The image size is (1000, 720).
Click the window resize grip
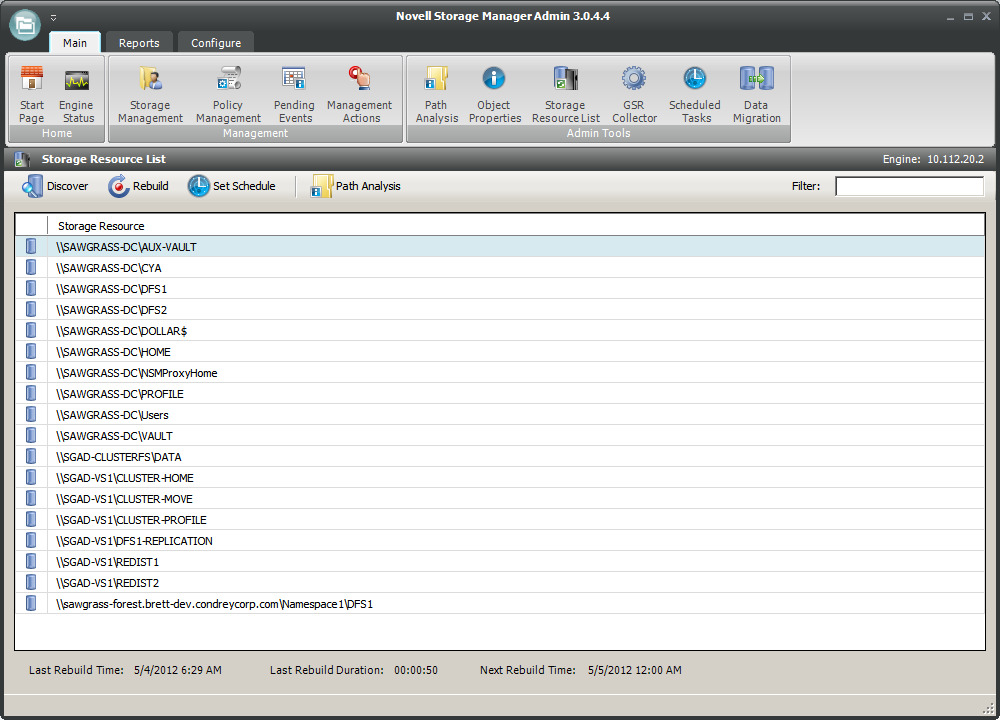[988, 709]
